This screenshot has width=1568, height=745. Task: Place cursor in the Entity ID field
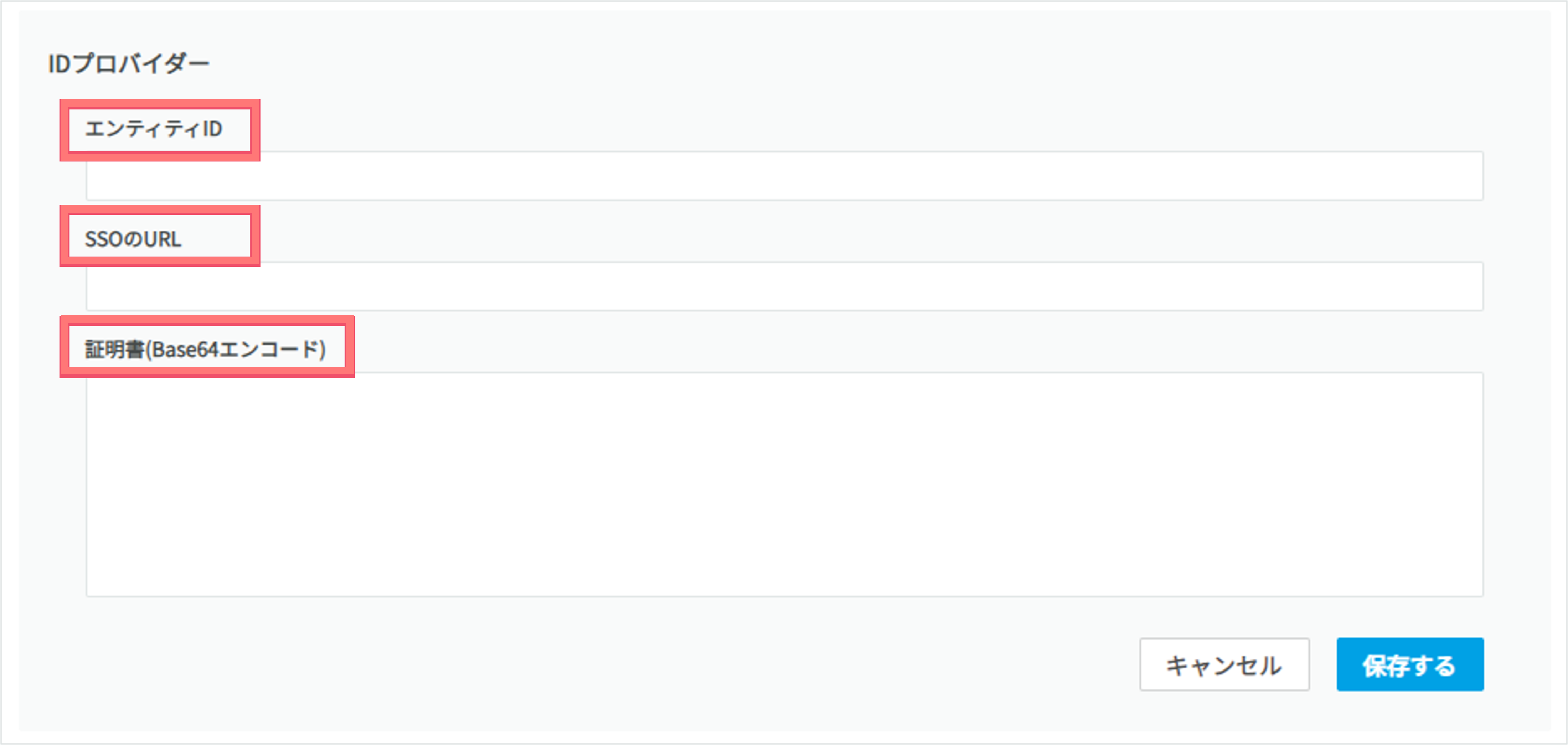pos(784,176)
